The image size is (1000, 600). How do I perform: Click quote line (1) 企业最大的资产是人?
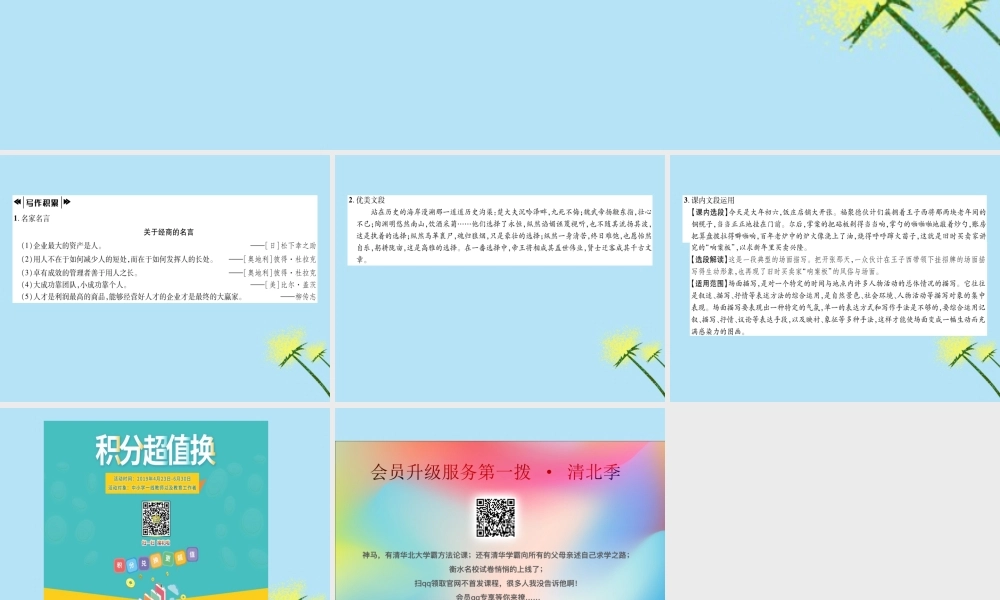(62, 245)
